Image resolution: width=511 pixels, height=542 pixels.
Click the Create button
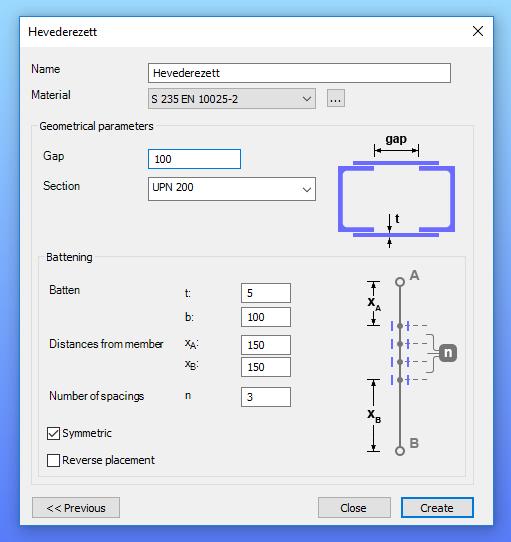tap(437, 507)
